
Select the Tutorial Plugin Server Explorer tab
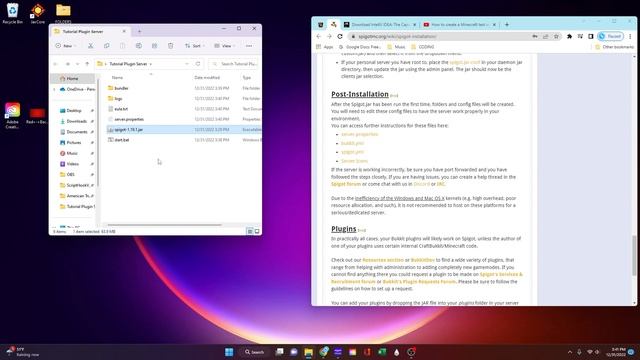coord(90,31)
